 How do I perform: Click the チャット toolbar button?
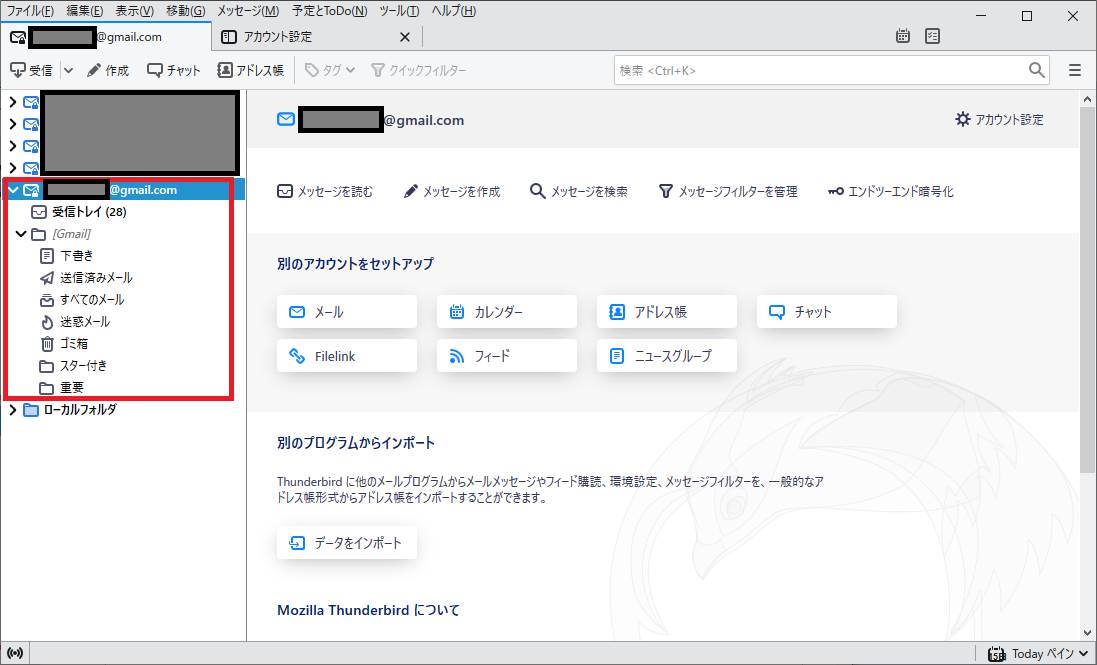(174, 70)
